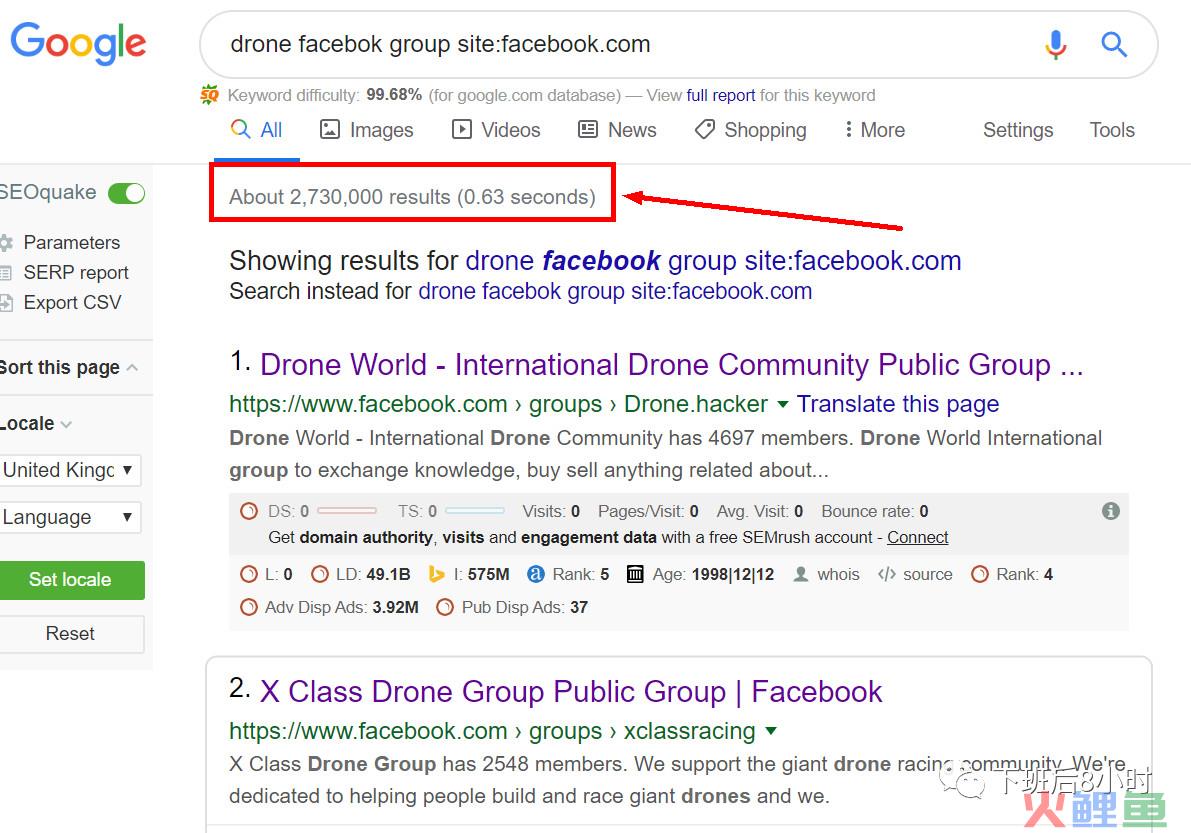Expand the Locale section chevron
Image resolution: width=1191 pixels, height=833 pixels.
tap(66, 424)
